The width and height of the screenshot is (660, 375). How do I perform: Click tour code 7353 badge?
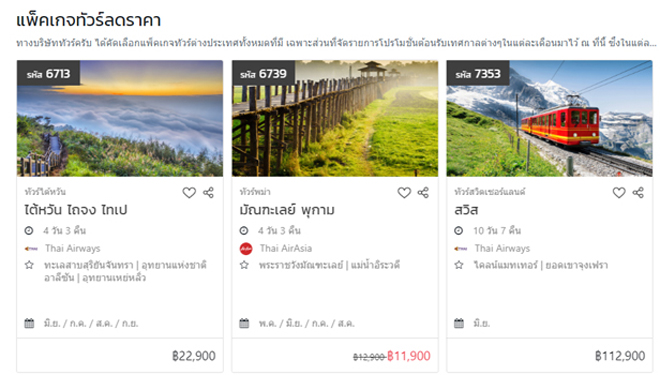click(x=478, y=74)
